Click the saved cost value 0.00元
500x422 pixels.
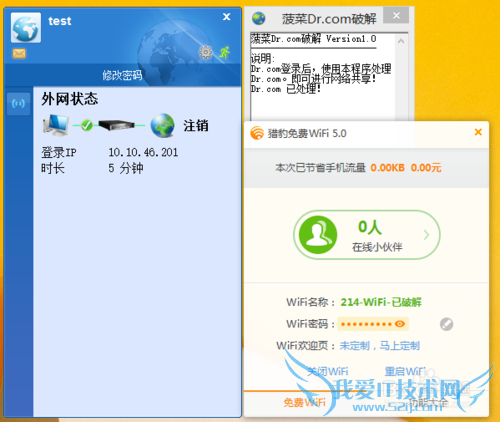(426, 167)
